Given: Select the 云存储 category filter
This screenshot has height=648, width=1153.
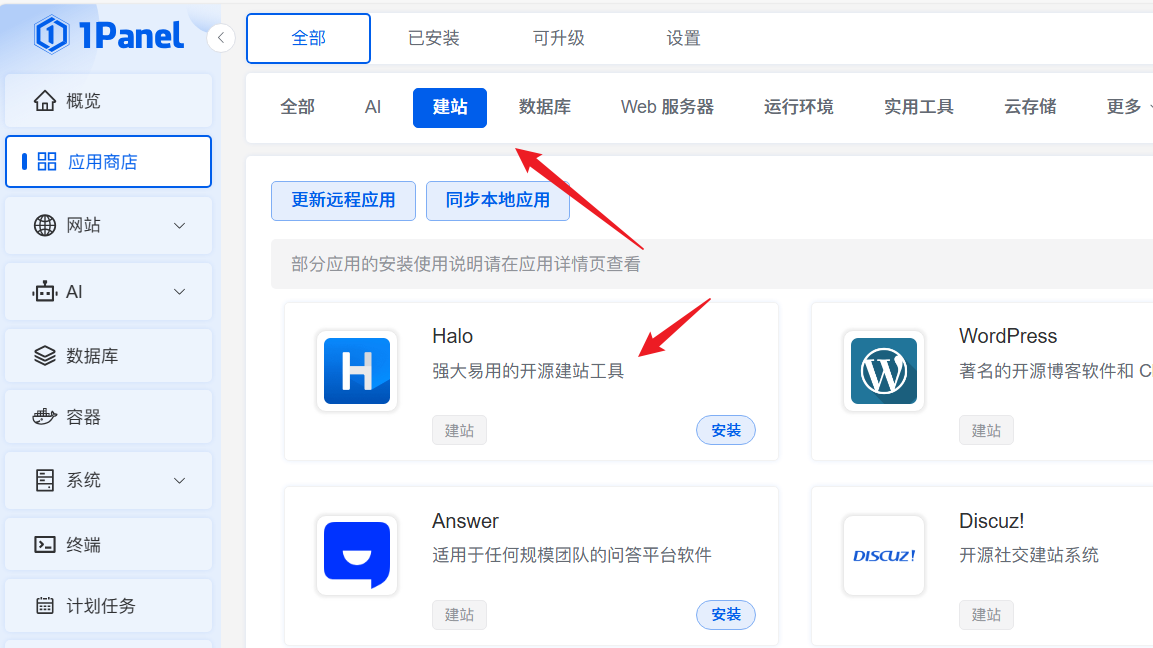Looking at the screenshot, I should tap(1031, 107).
